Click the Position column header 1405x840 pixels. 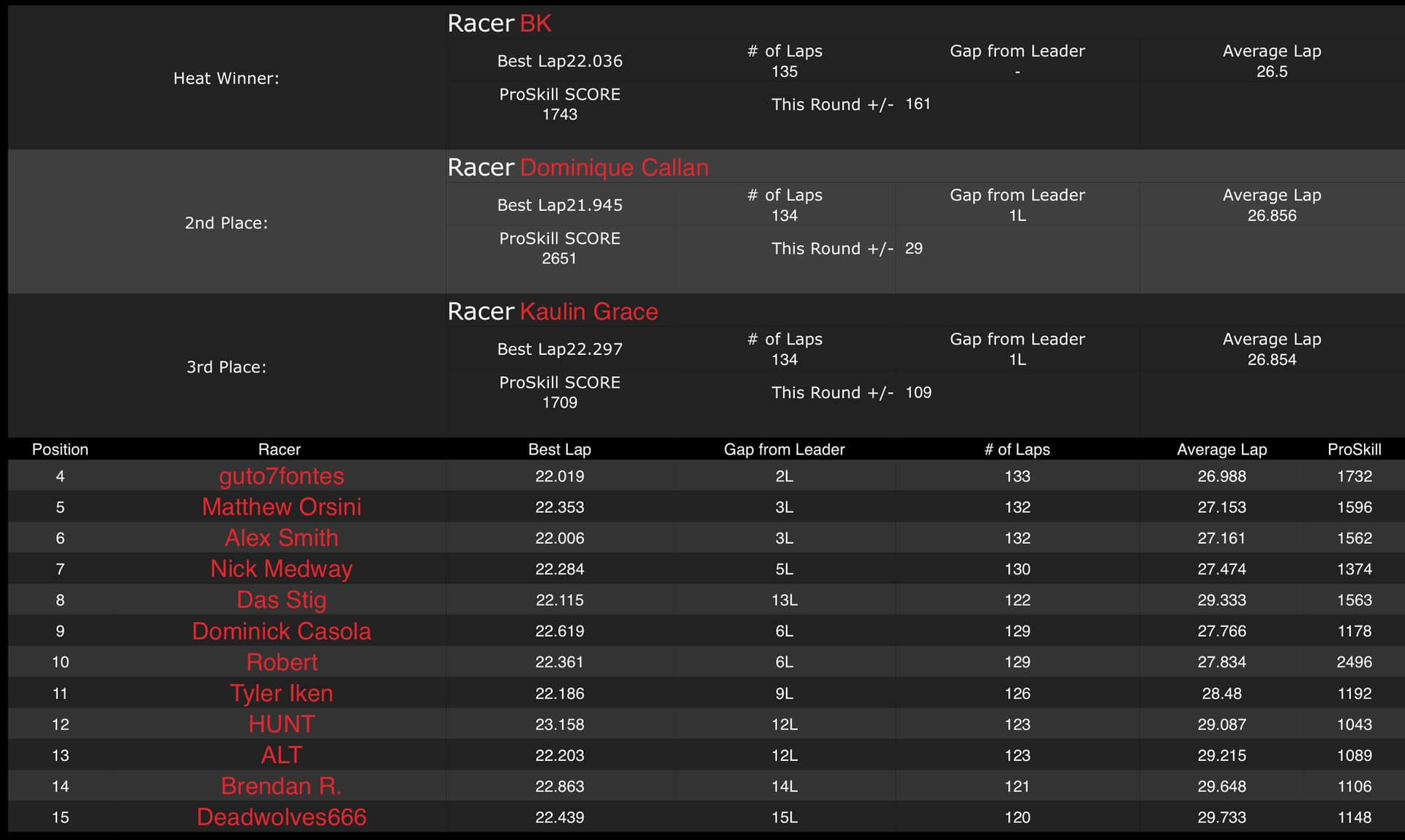point(60,449)
